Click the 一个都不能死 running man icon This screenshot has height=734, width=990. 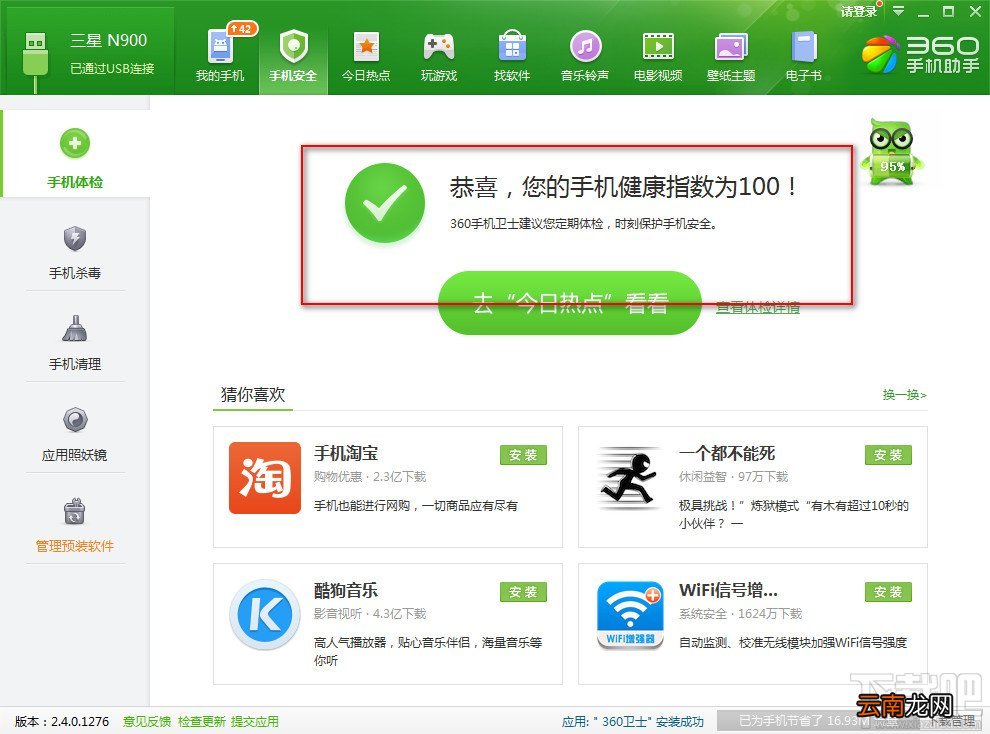(x=629, y=479)
